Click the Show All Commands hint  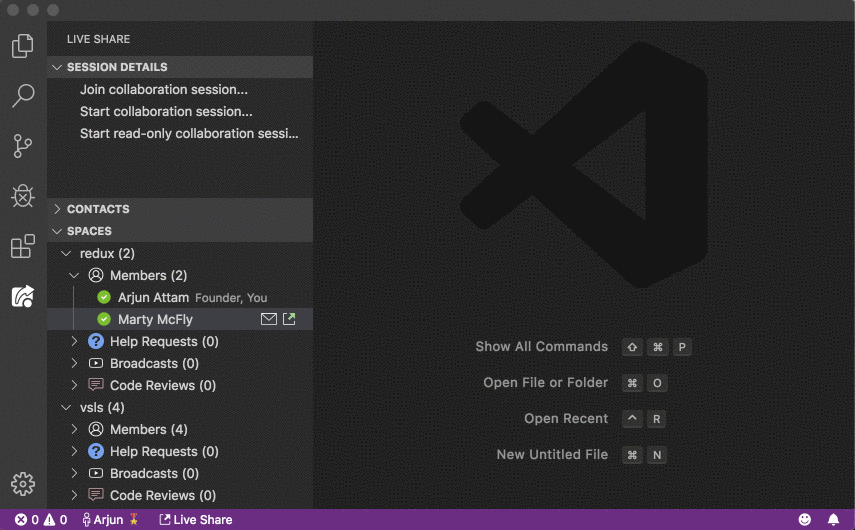click(x=541, y=347)
